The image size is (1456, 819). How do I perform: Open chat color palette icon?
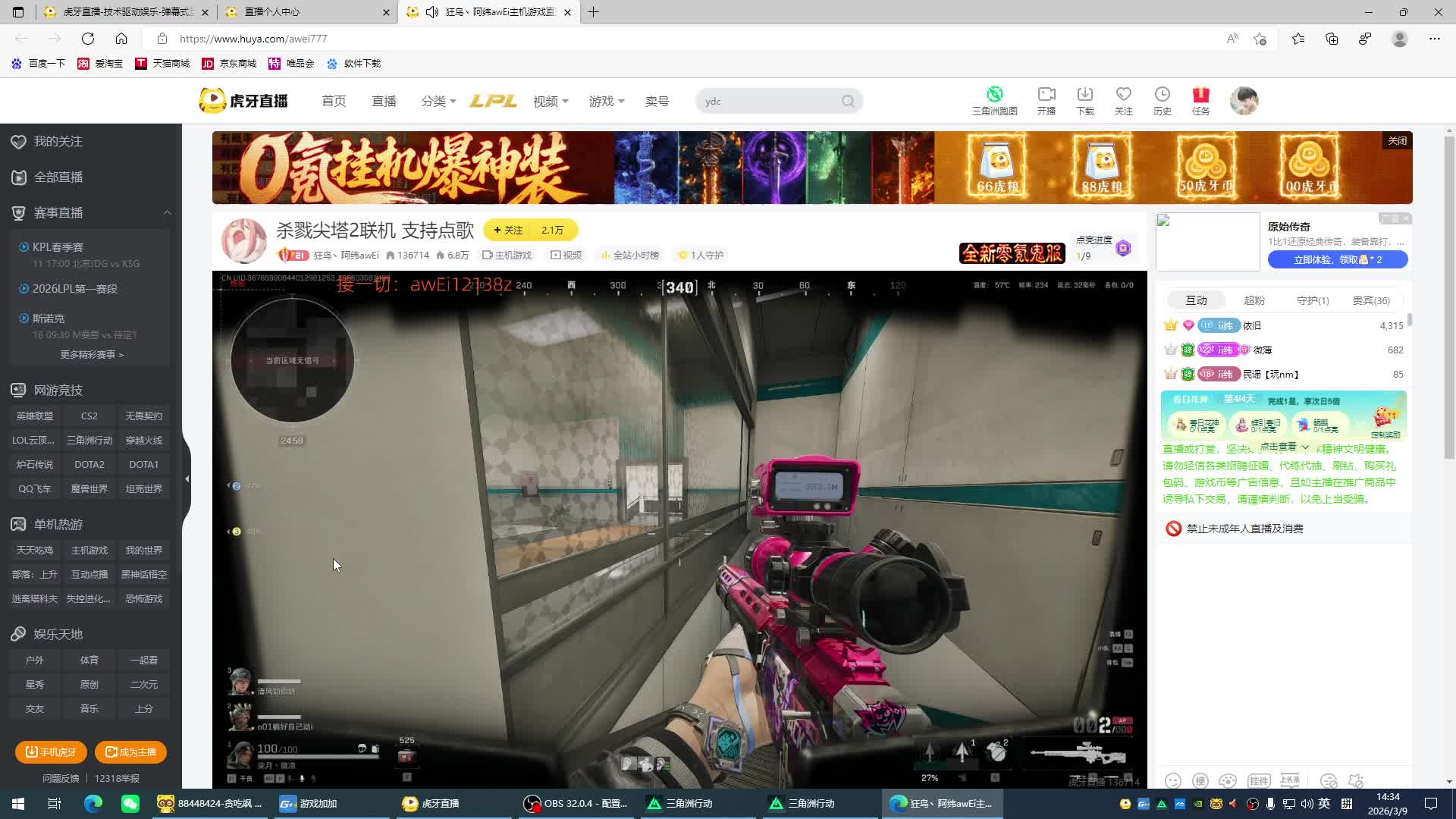(x=1227, y=780)
